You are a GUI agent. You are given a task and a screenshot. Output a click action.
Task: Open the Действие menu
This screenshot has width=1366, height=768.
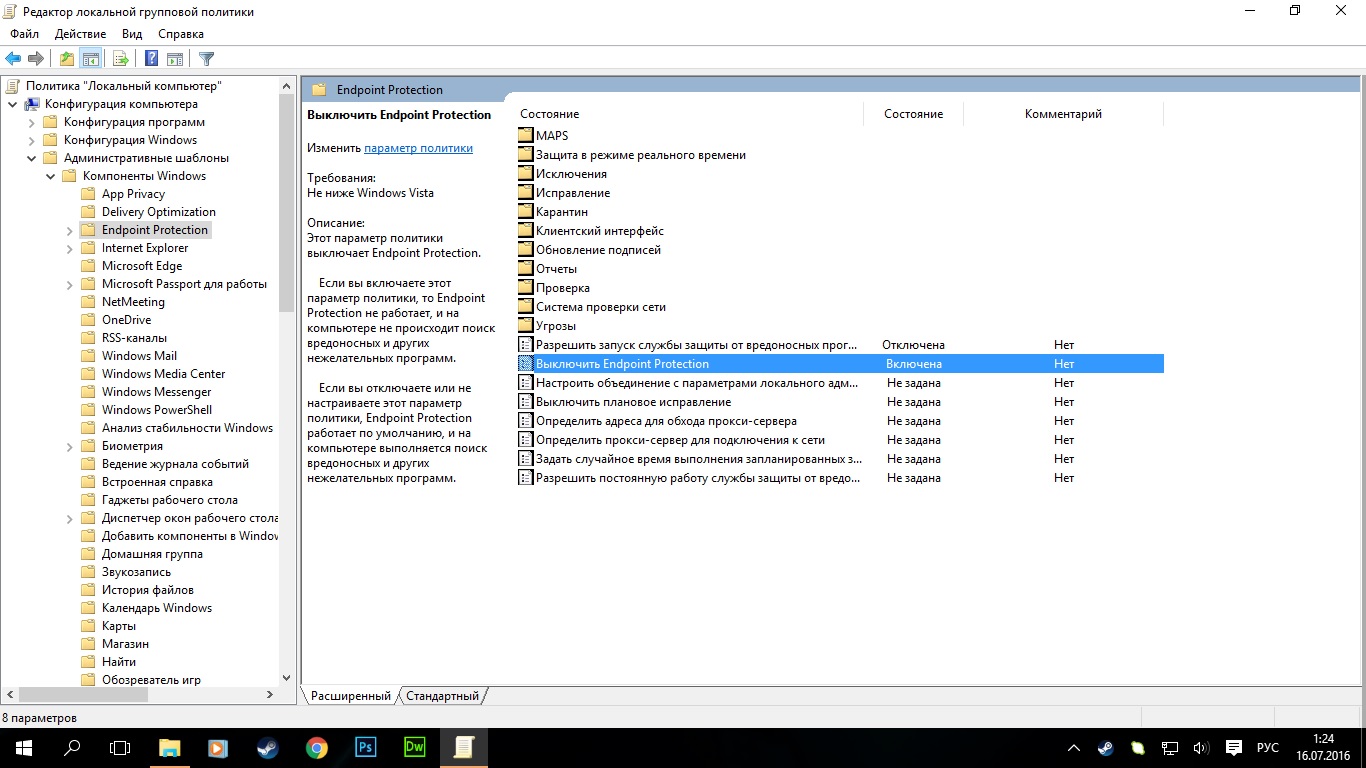pos(80,34)
